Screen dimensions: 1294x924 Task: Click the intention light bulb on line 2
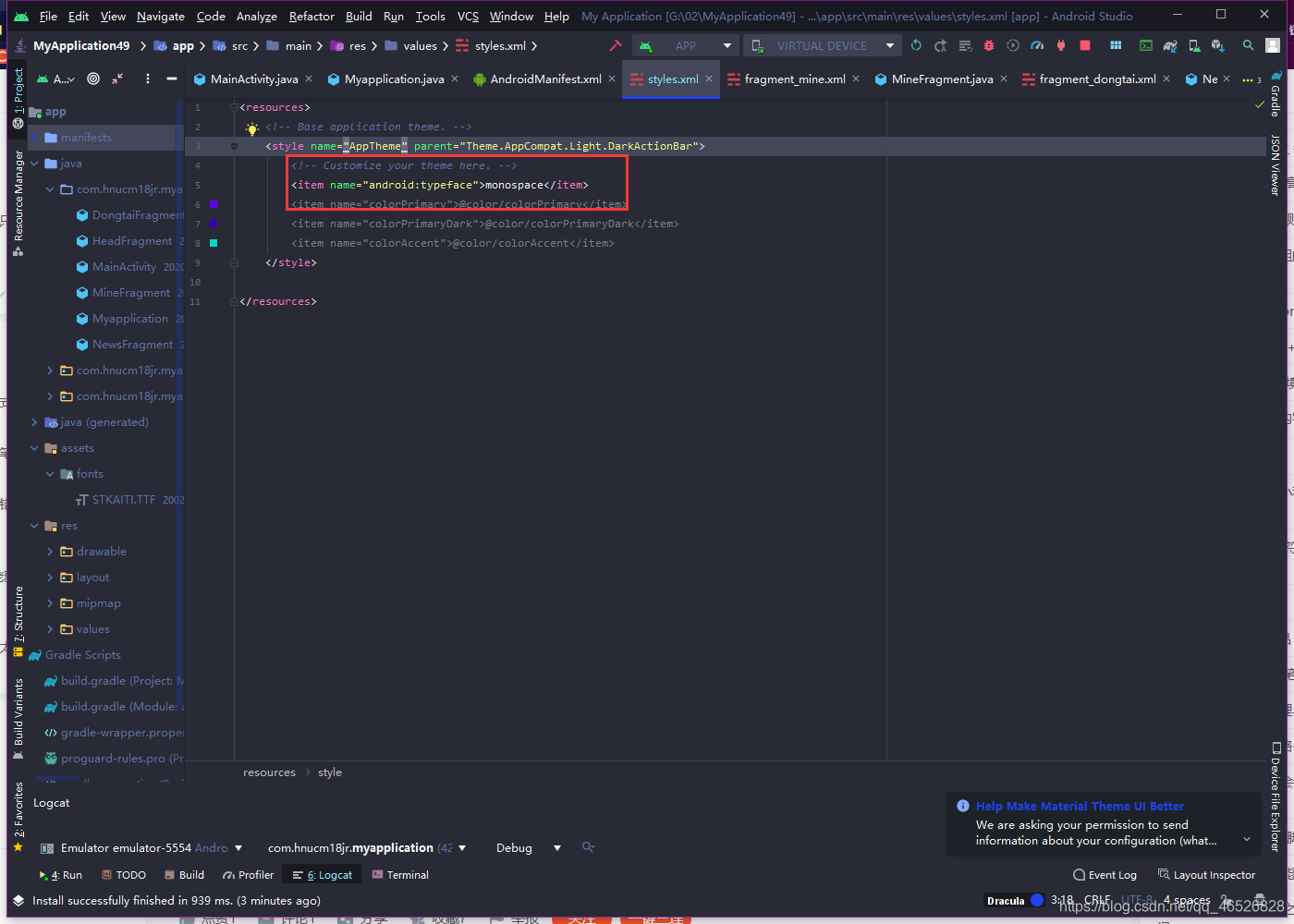coord(252,128)
